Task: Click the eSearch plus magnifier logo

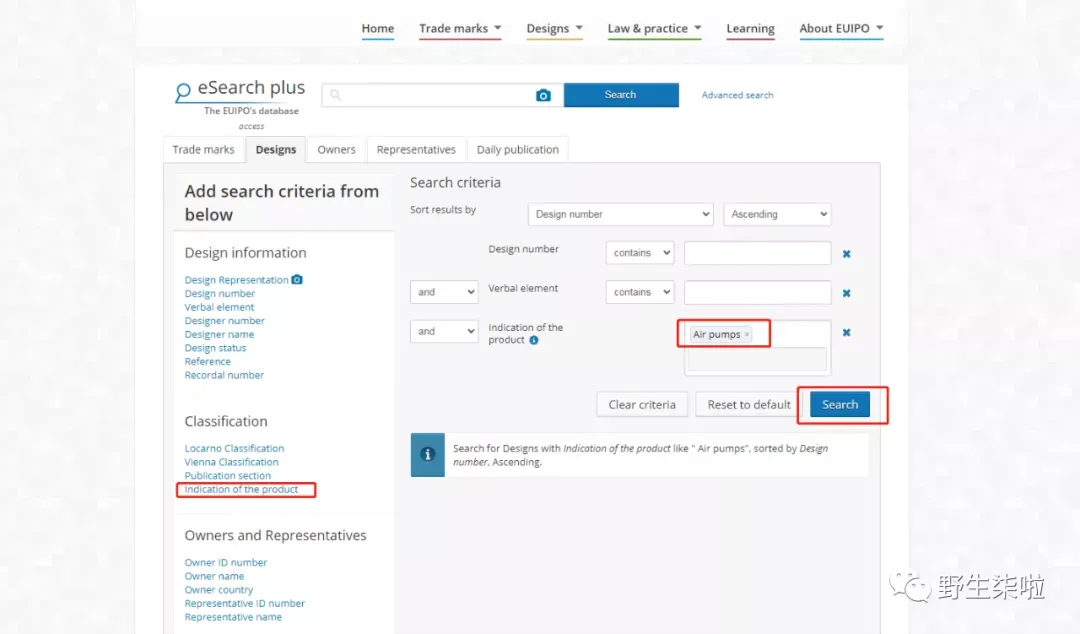Action: (x=183, y=92)
